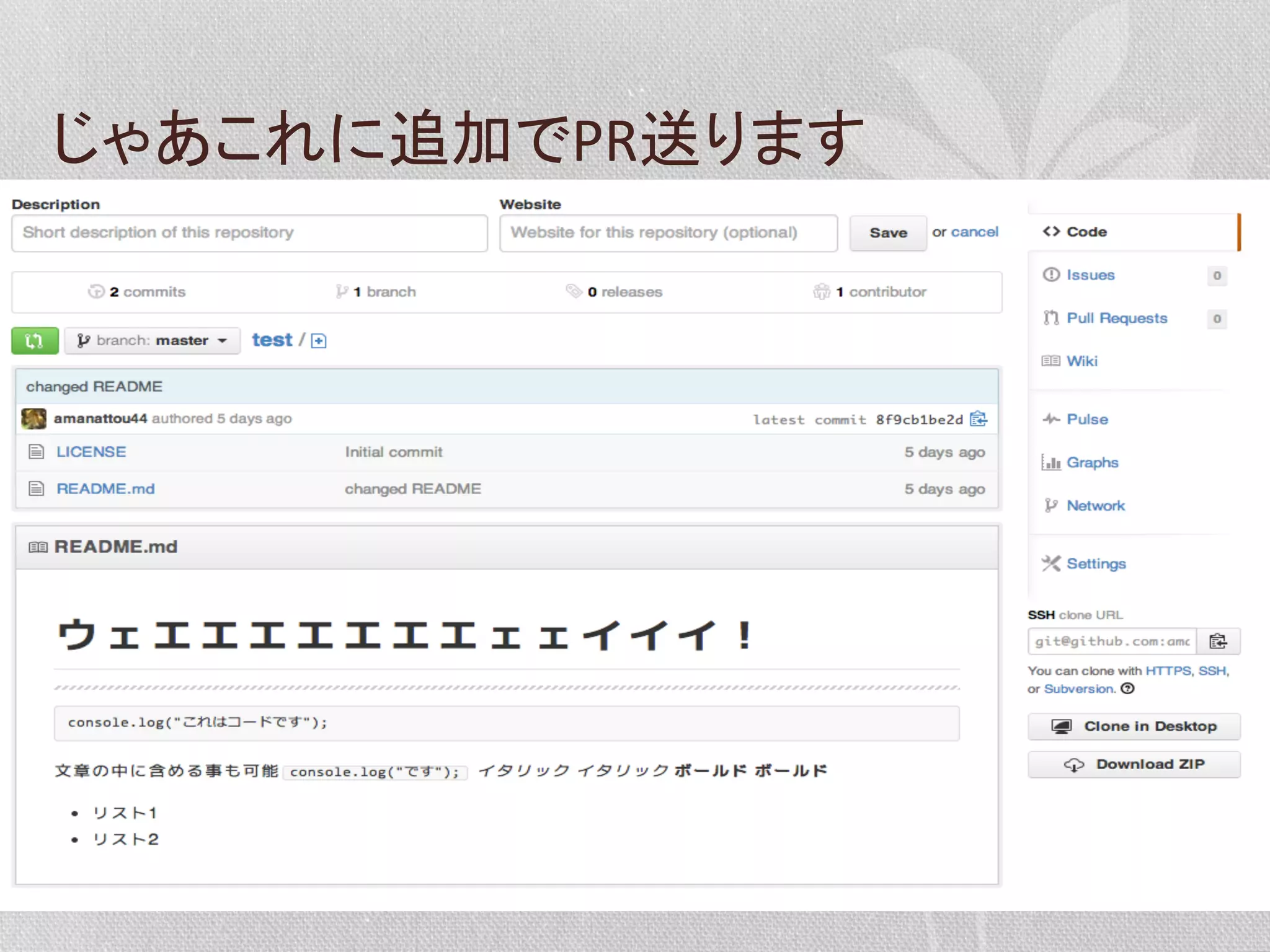Click the book icon in README.md header
1270x952 pixels.
(38, 547)
